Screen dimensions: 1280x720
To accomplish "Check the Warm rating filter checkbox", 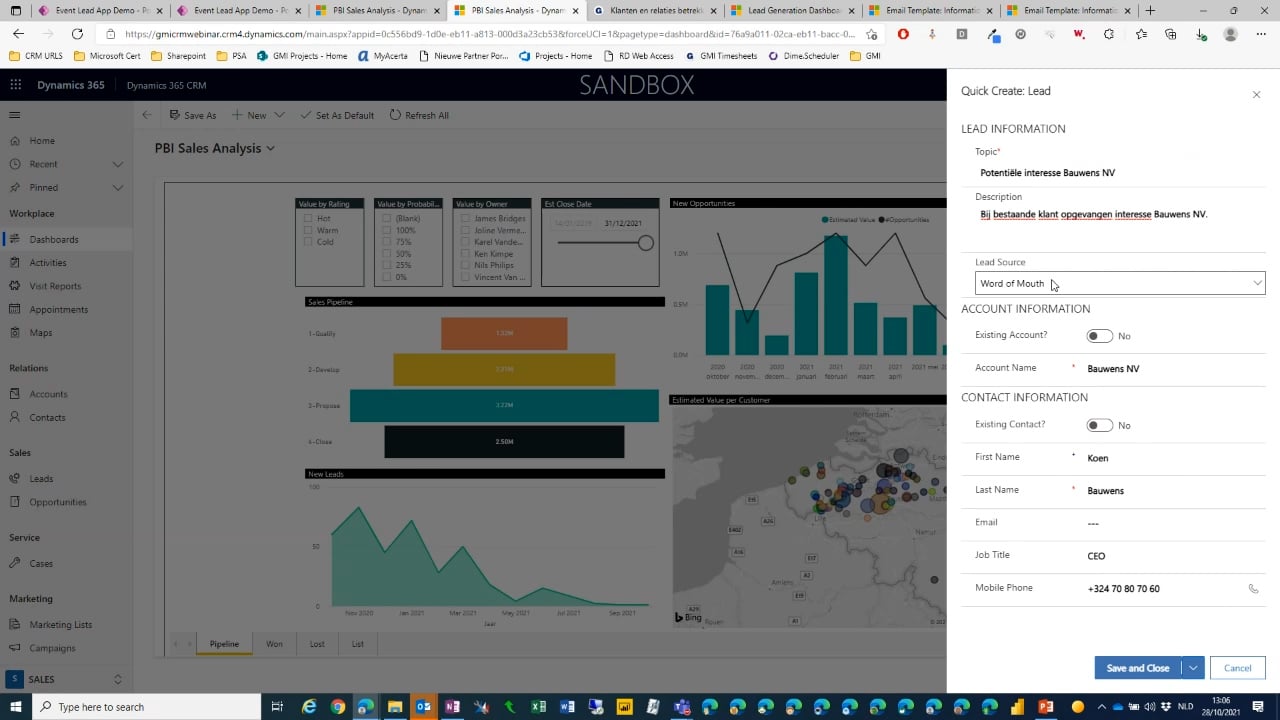I will [308, 230].
